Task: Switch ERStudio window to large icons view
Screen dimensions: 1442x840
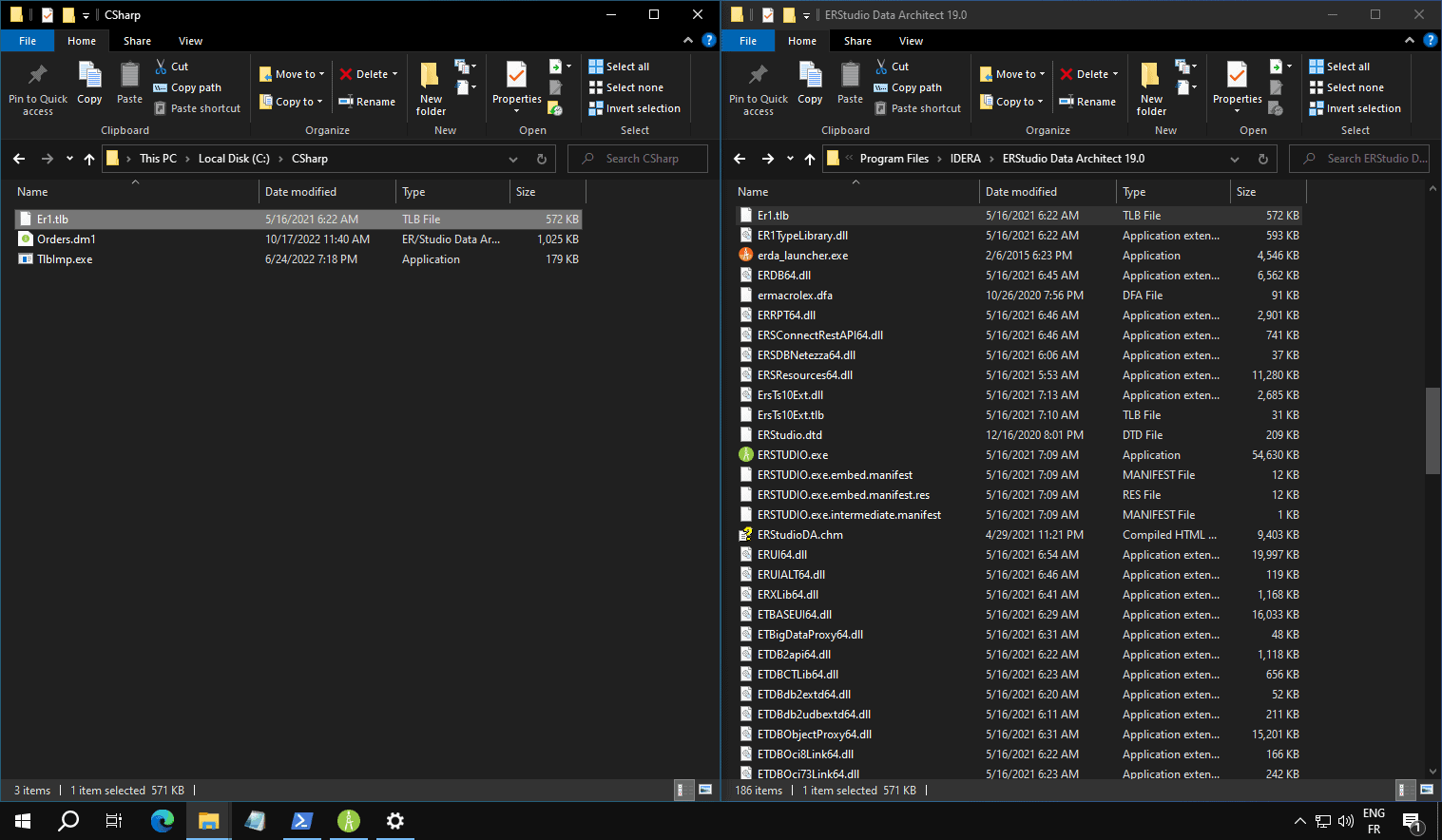Action: (1426, 790)
